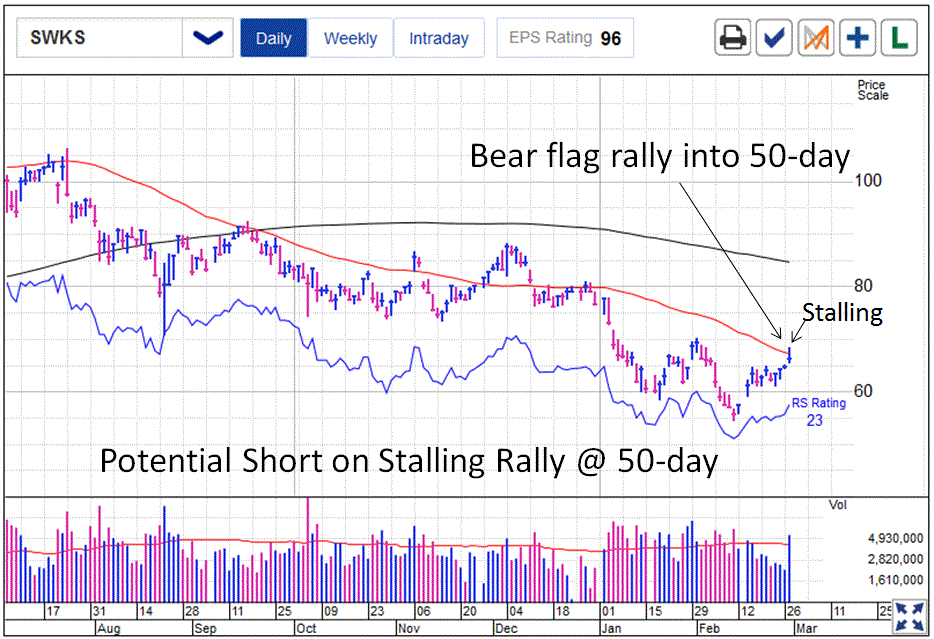
Task: Click the 04 date label on axis
Action: click(x=516, y=611)
